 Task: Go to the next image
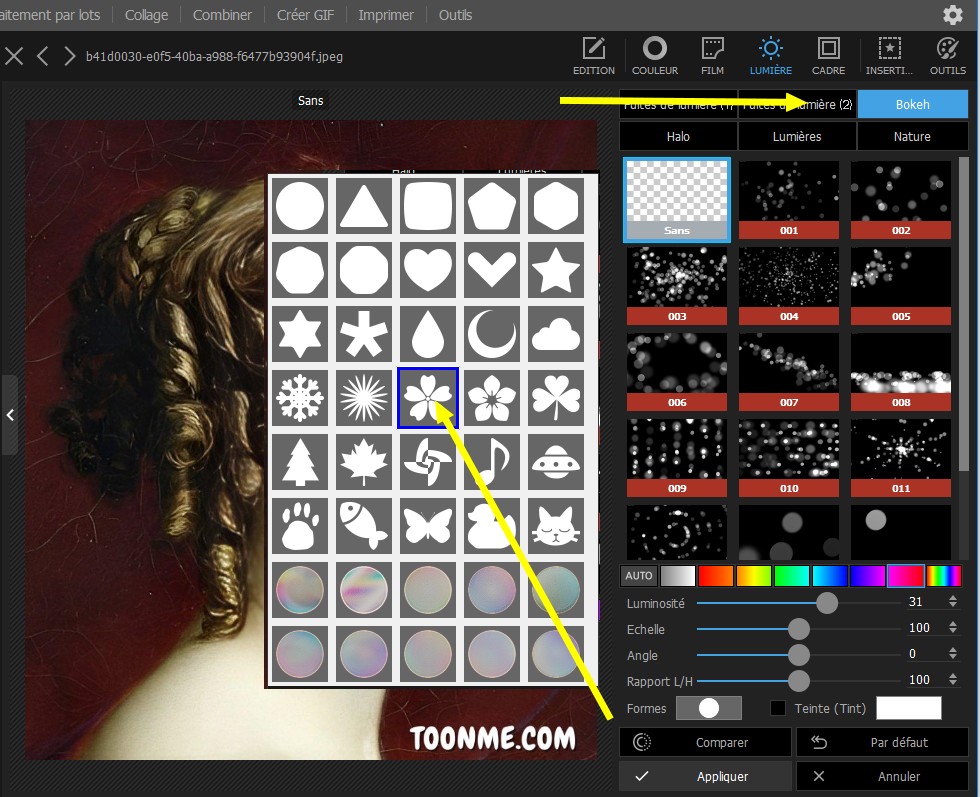click(69, 56)
